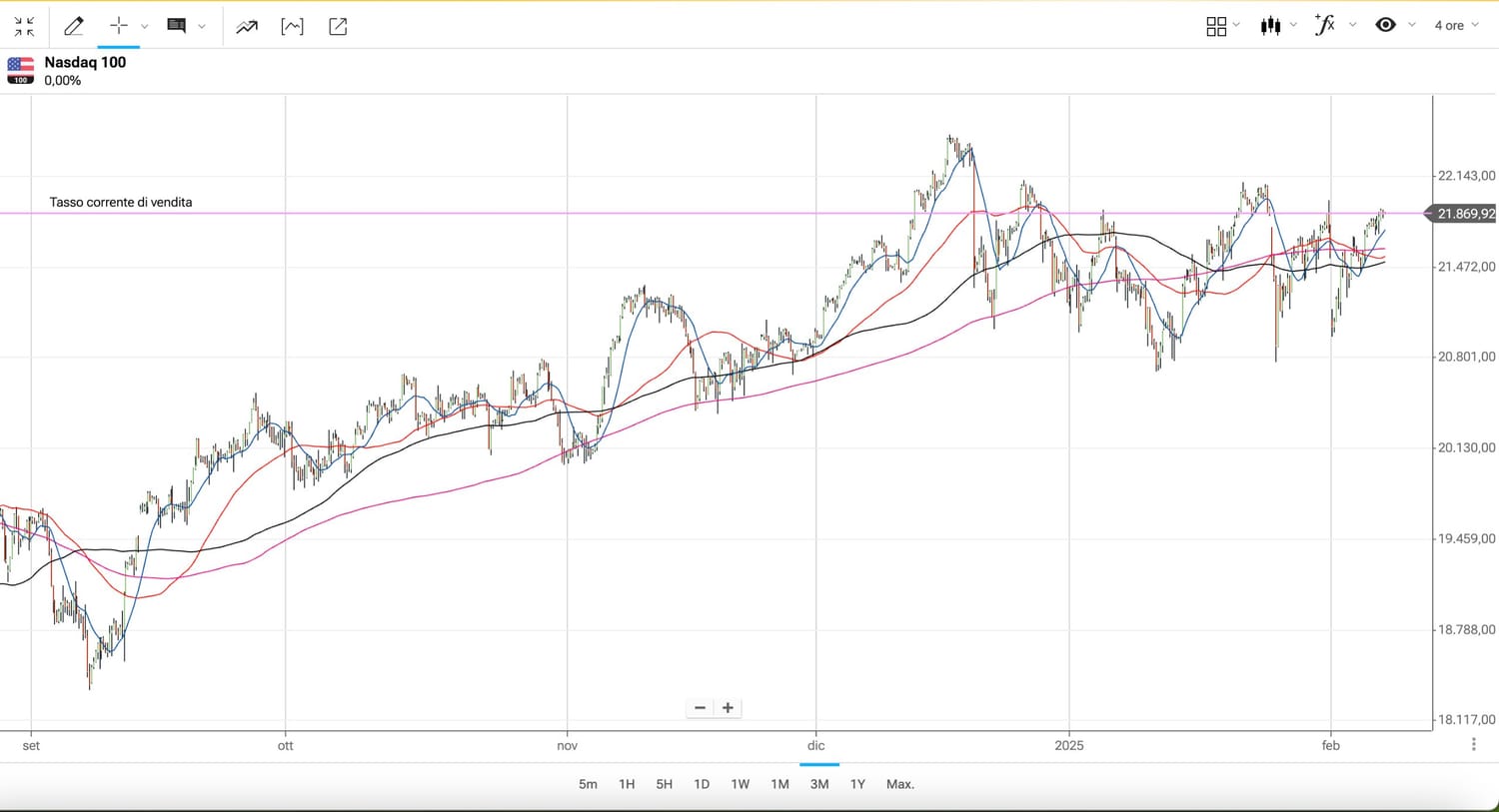Select the pencil drawing tool
This screenshot has width=1499, height=812.
(73, 27)
